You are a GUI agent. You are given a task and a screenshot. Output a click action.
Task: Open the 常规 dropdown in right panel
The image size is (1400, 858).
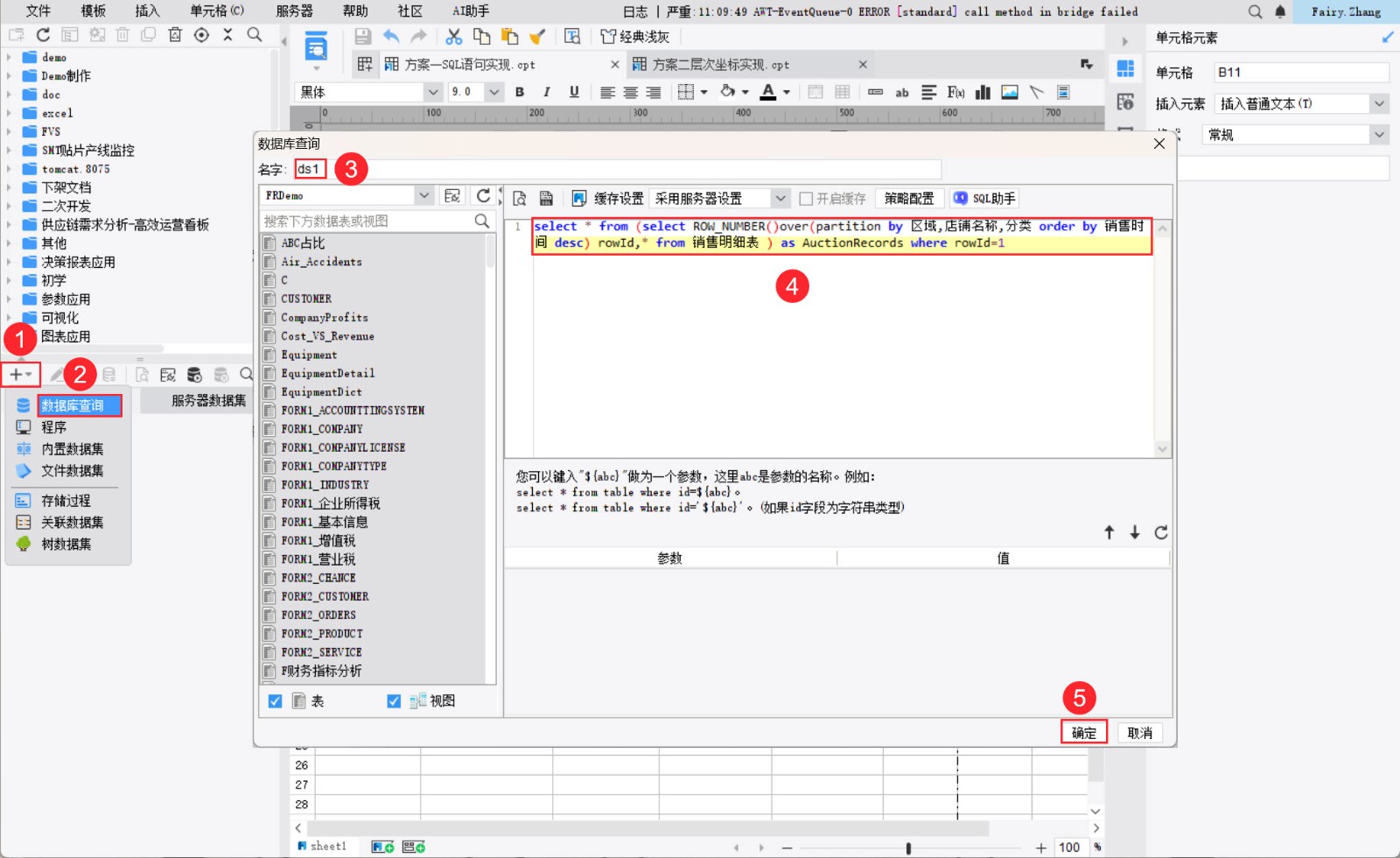tap(1380, 135)
